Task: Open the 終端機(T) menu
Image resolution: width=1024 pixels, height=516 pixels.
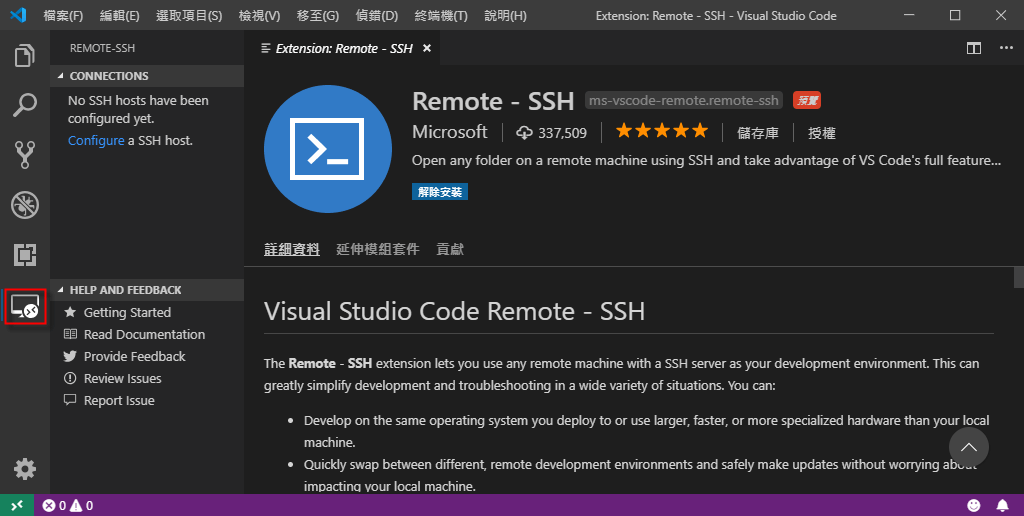Action: tap(441, 16)
